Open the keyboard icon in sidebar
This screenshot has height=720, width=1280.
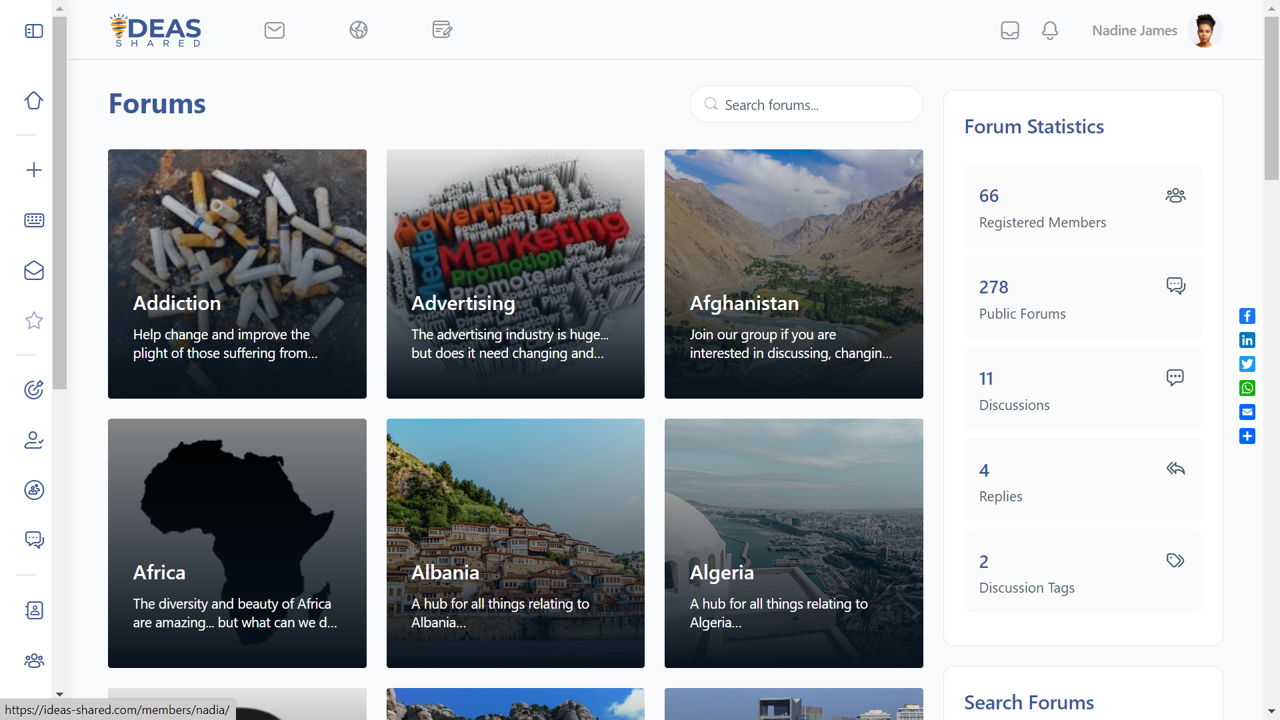34,220
